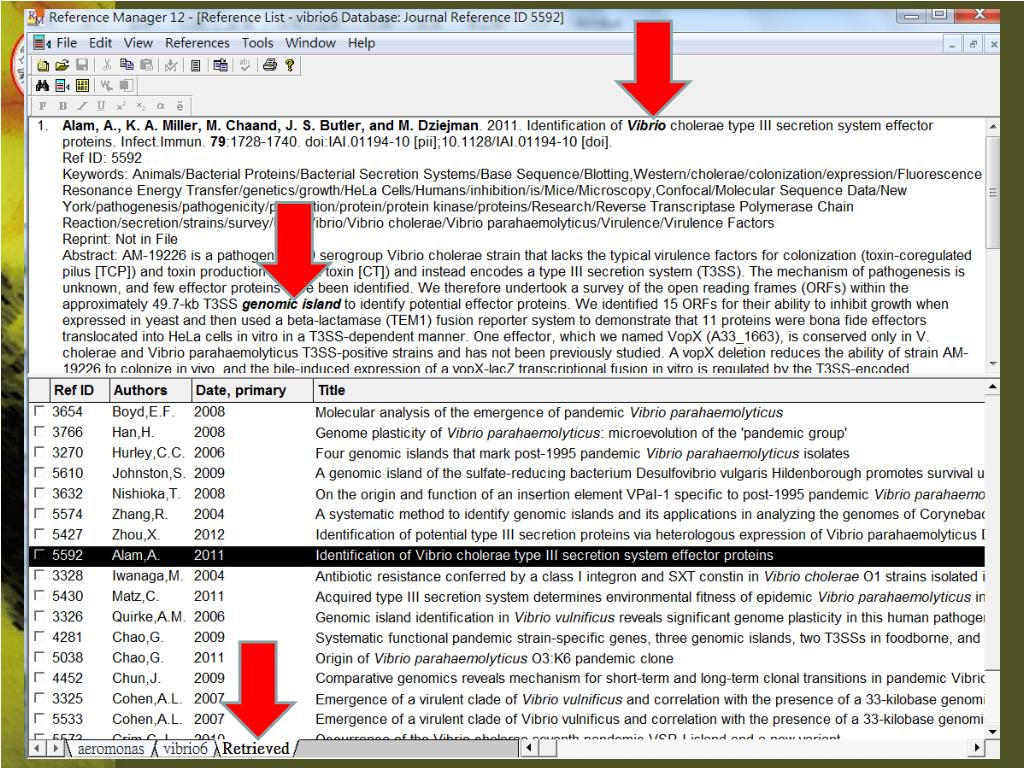
Task: Click the plain font F icon
Action: pos(43,106)
